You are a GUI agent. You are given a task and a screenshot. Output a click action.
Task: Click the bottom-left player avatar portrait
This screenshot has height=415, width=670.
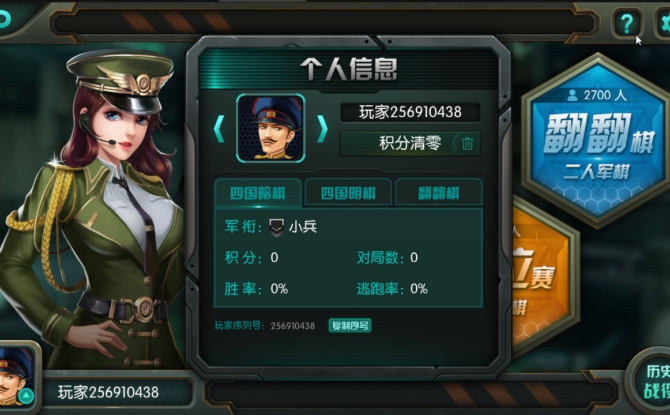16,376
